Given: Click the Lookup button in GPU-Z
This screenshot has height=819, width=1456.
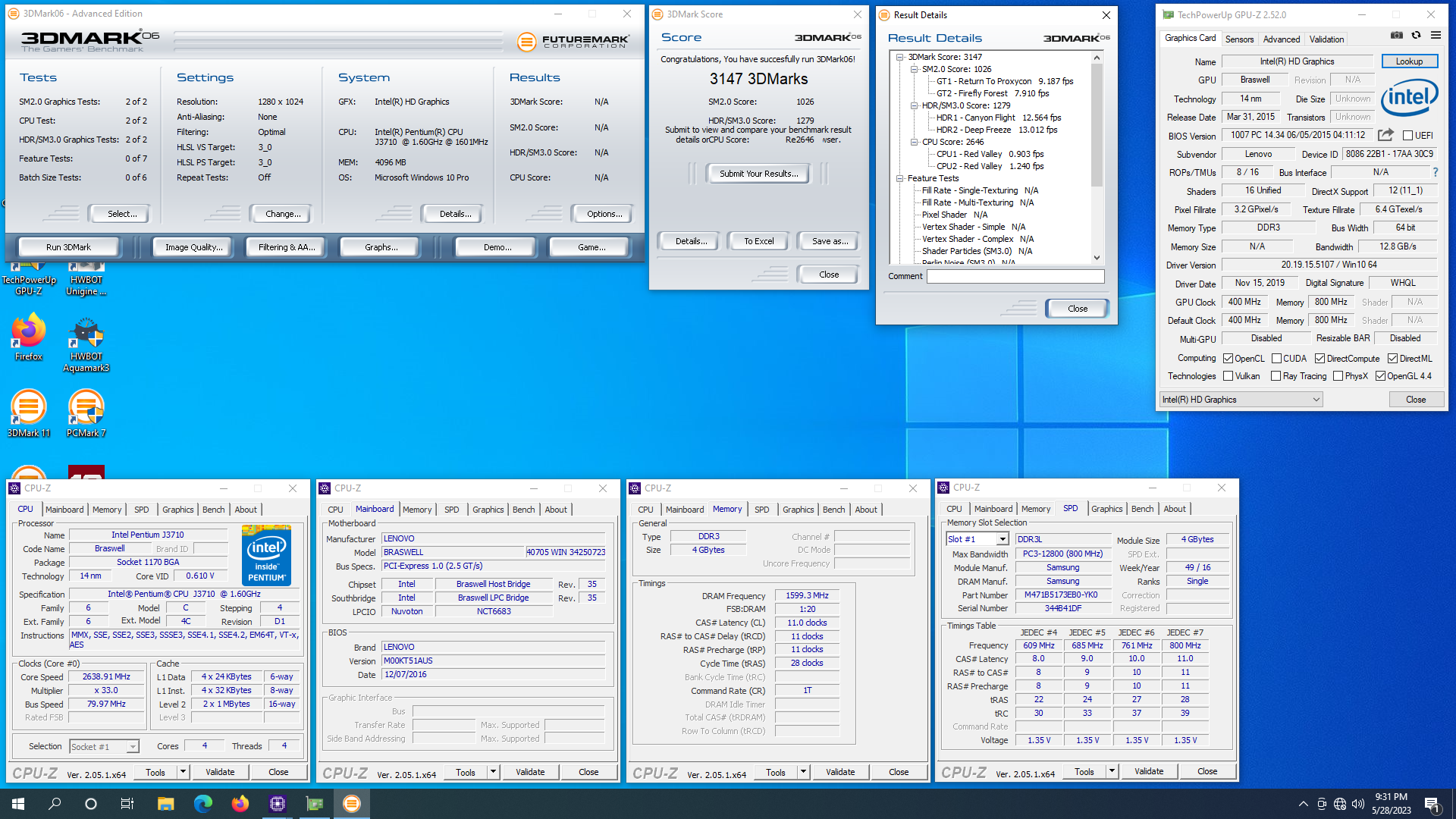Looking at the screenshot, I should click(x=1409, y=61).
